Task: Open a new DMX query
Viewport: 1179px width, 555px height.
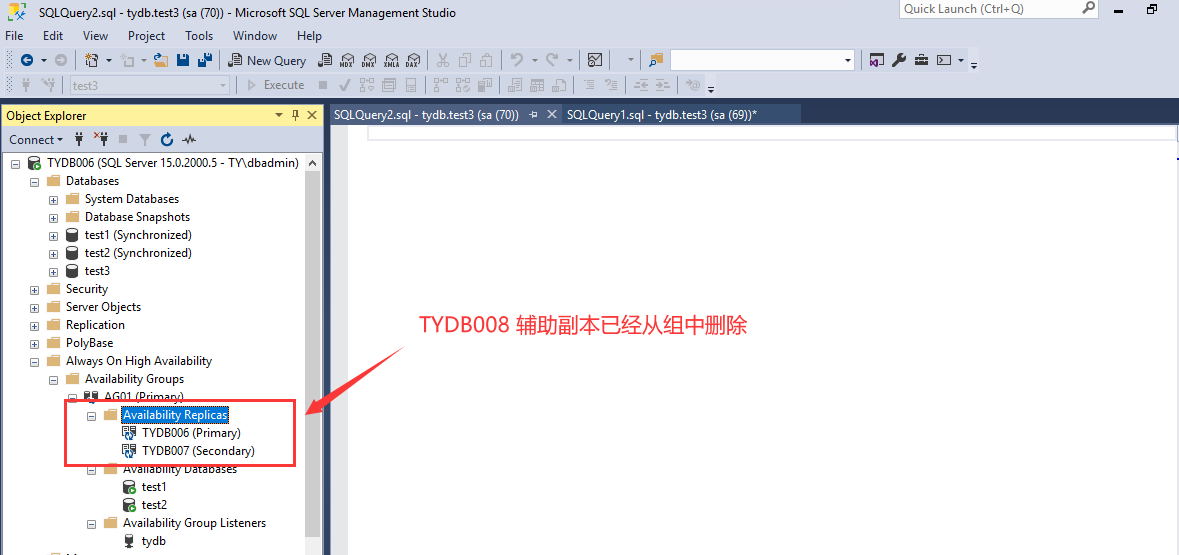Action: 369,60
